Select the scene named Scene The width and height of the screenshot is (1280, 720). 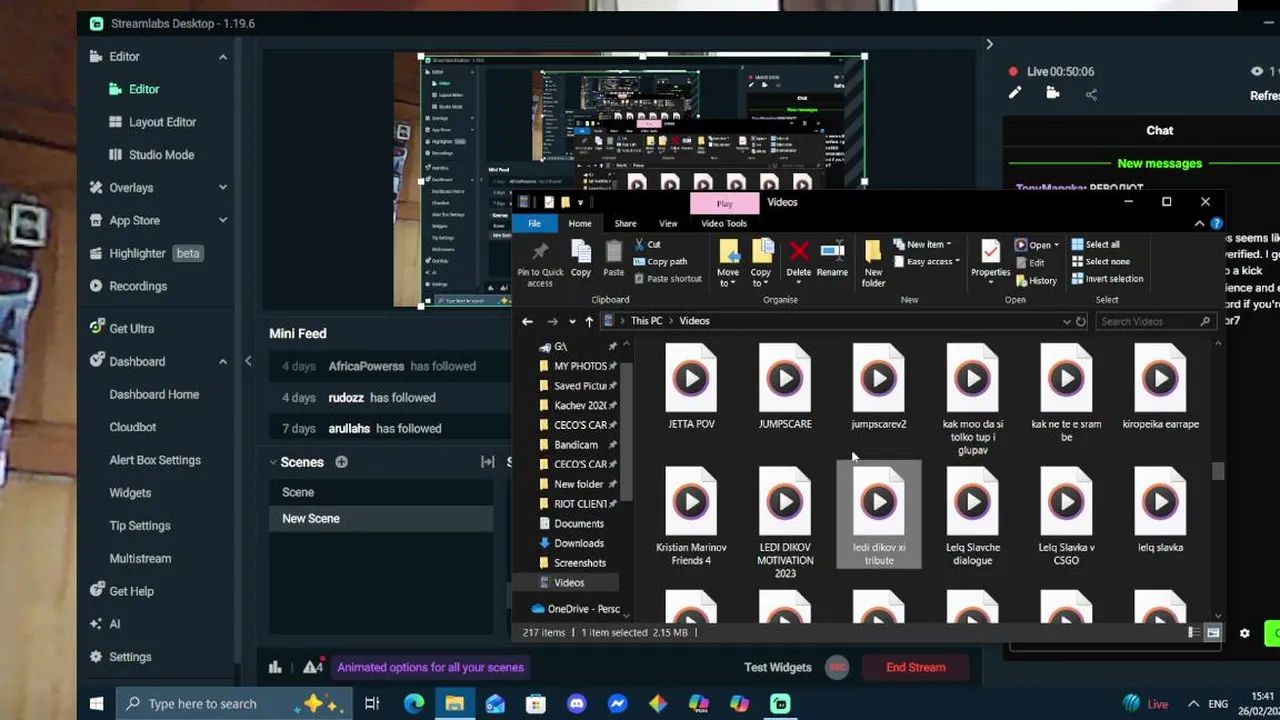[381, 492]
